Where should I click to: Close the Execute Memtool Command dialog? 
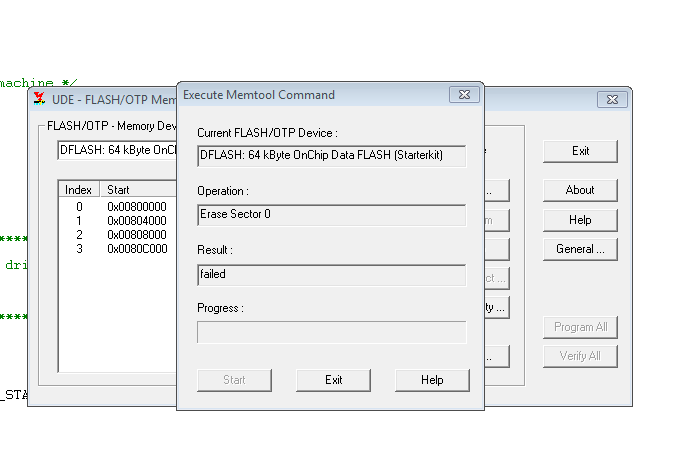coord(464,95)
